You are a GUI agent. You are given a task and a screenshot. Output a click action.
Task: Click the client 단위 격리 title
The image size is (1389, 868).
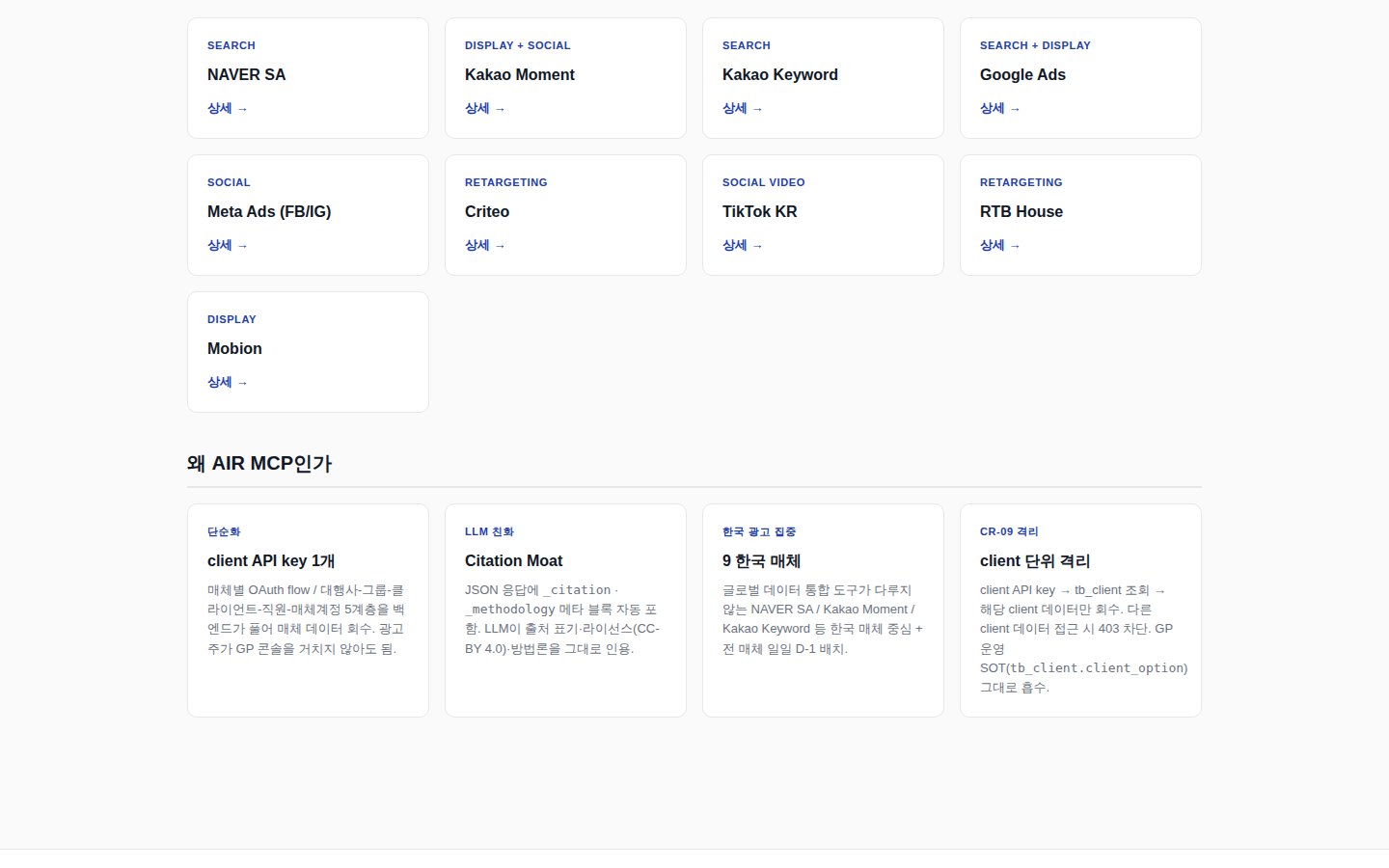[x=1035, y=560]
